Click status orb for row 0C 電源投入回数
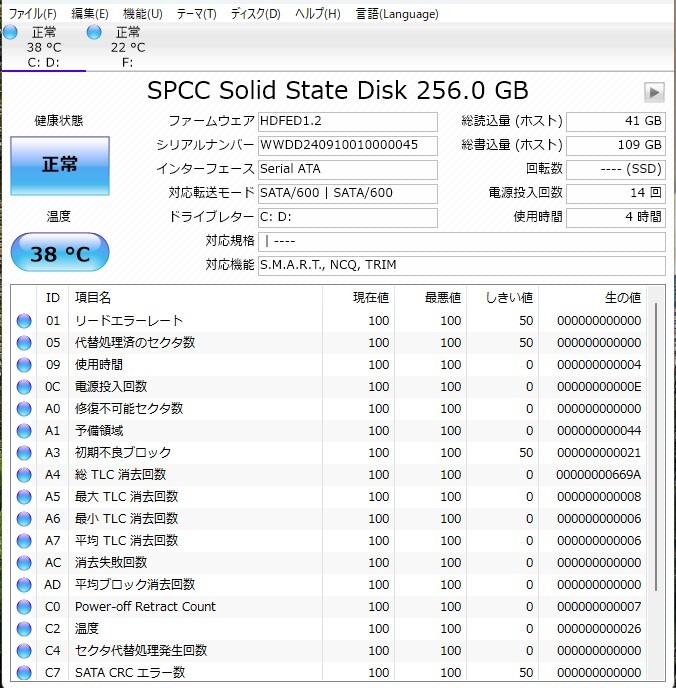Screen dimensions: 676x688 point(24,387)
